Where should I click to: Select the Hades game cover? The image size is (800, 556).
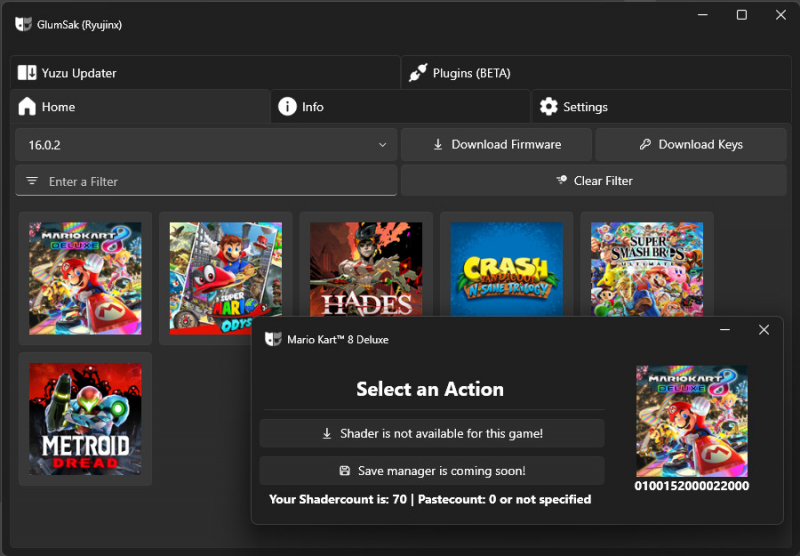pos(366,269)
